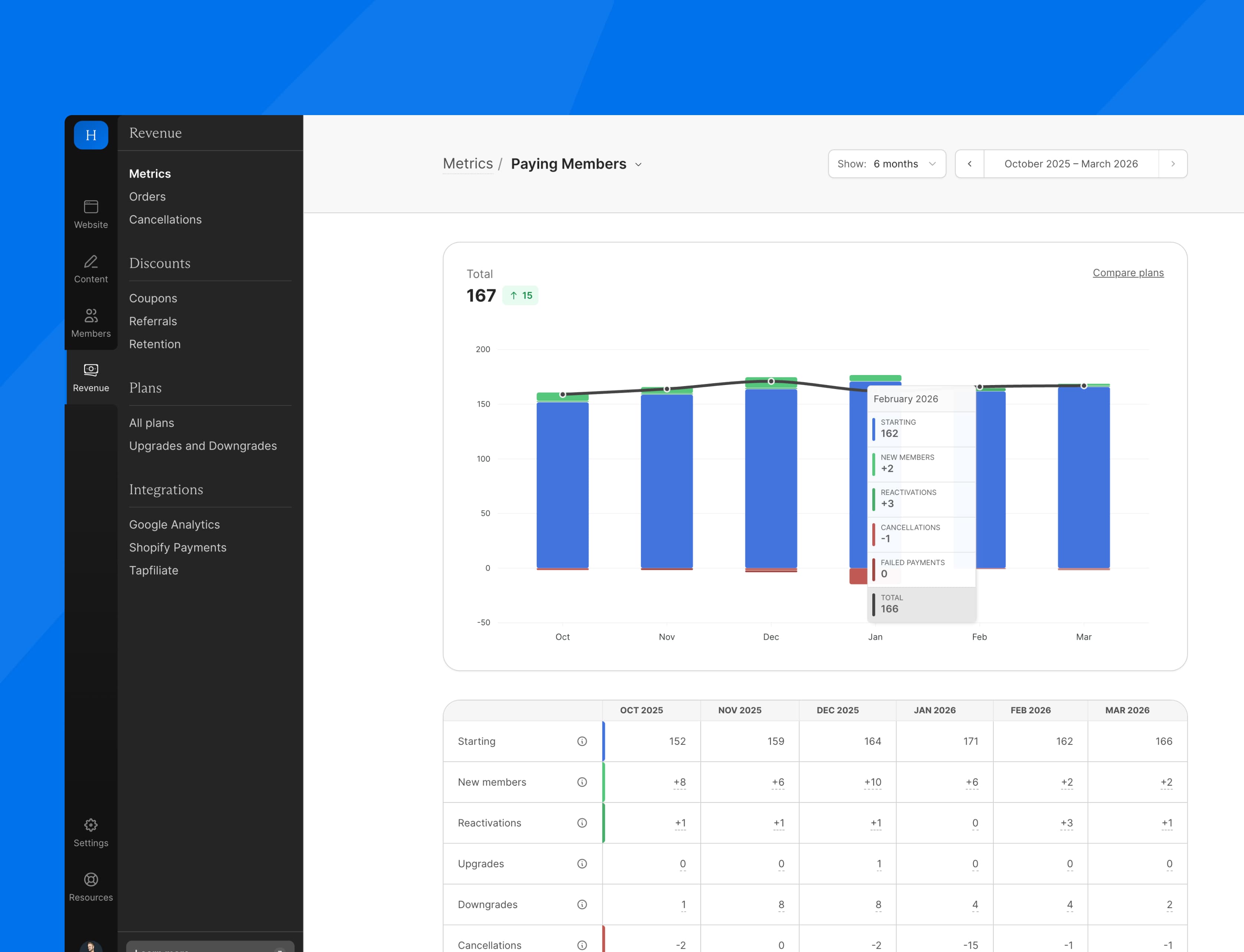Go to Members section icon
This screenshot has height=952, width=1244.
91,316
